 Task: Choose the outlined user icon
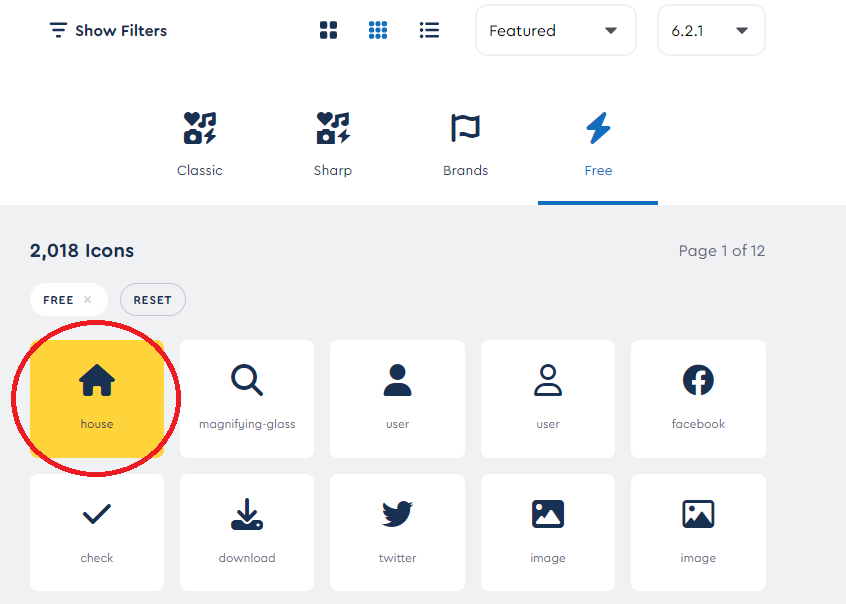(x=548, y=398)
